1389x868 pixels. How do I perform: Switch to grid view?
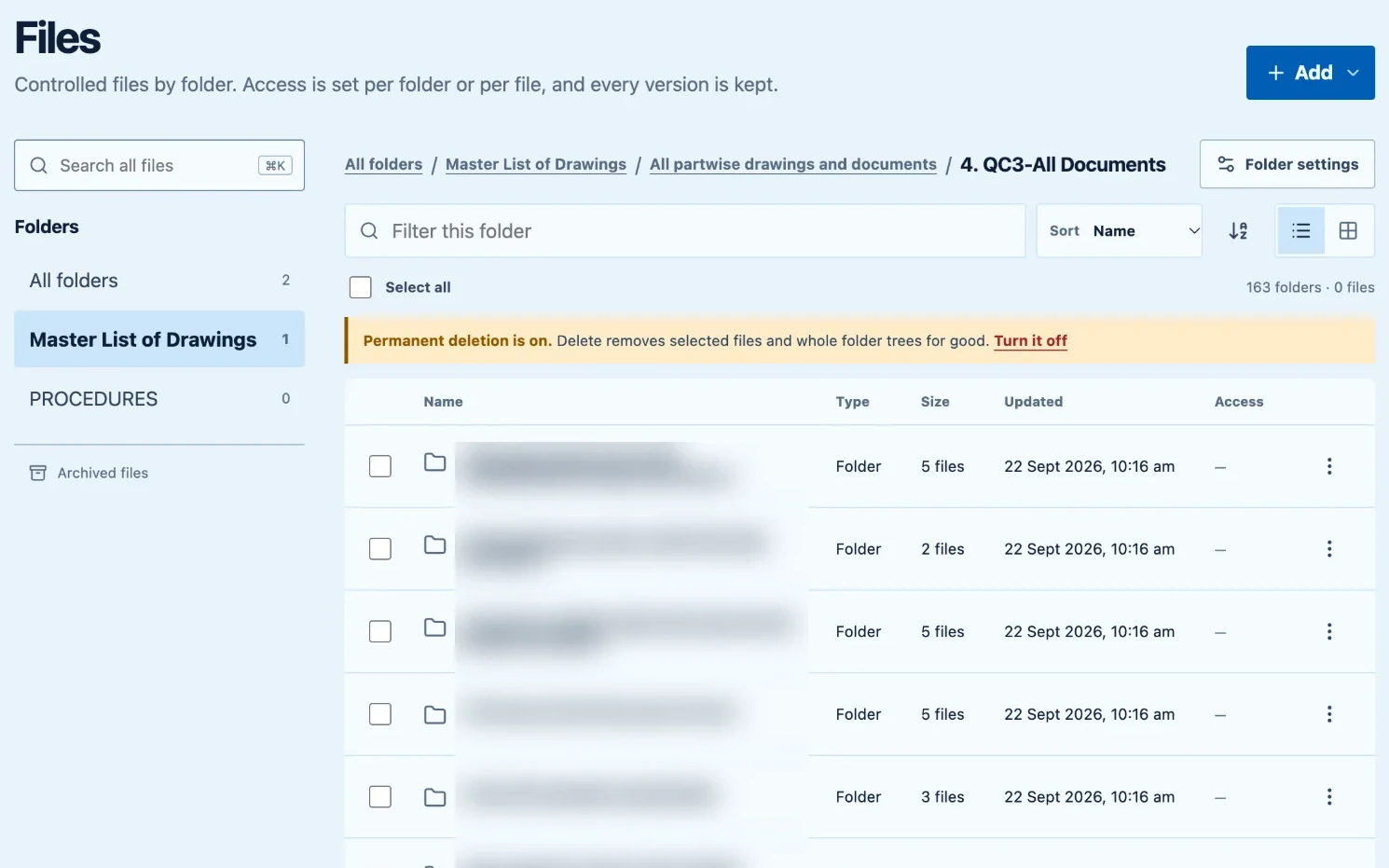point(1348,231)
